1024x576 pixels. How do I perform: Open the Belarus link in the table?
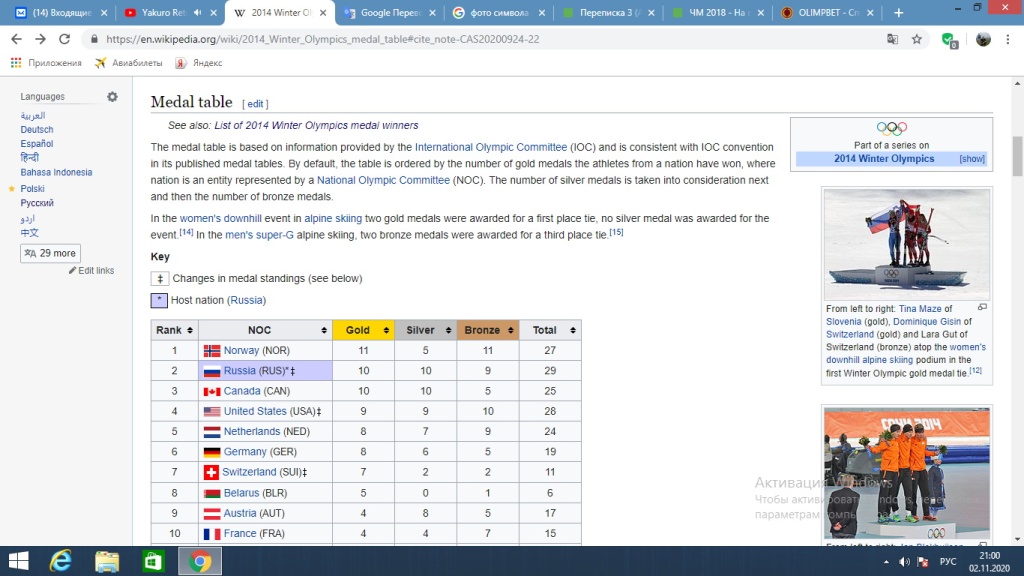(x=241, y=493)
